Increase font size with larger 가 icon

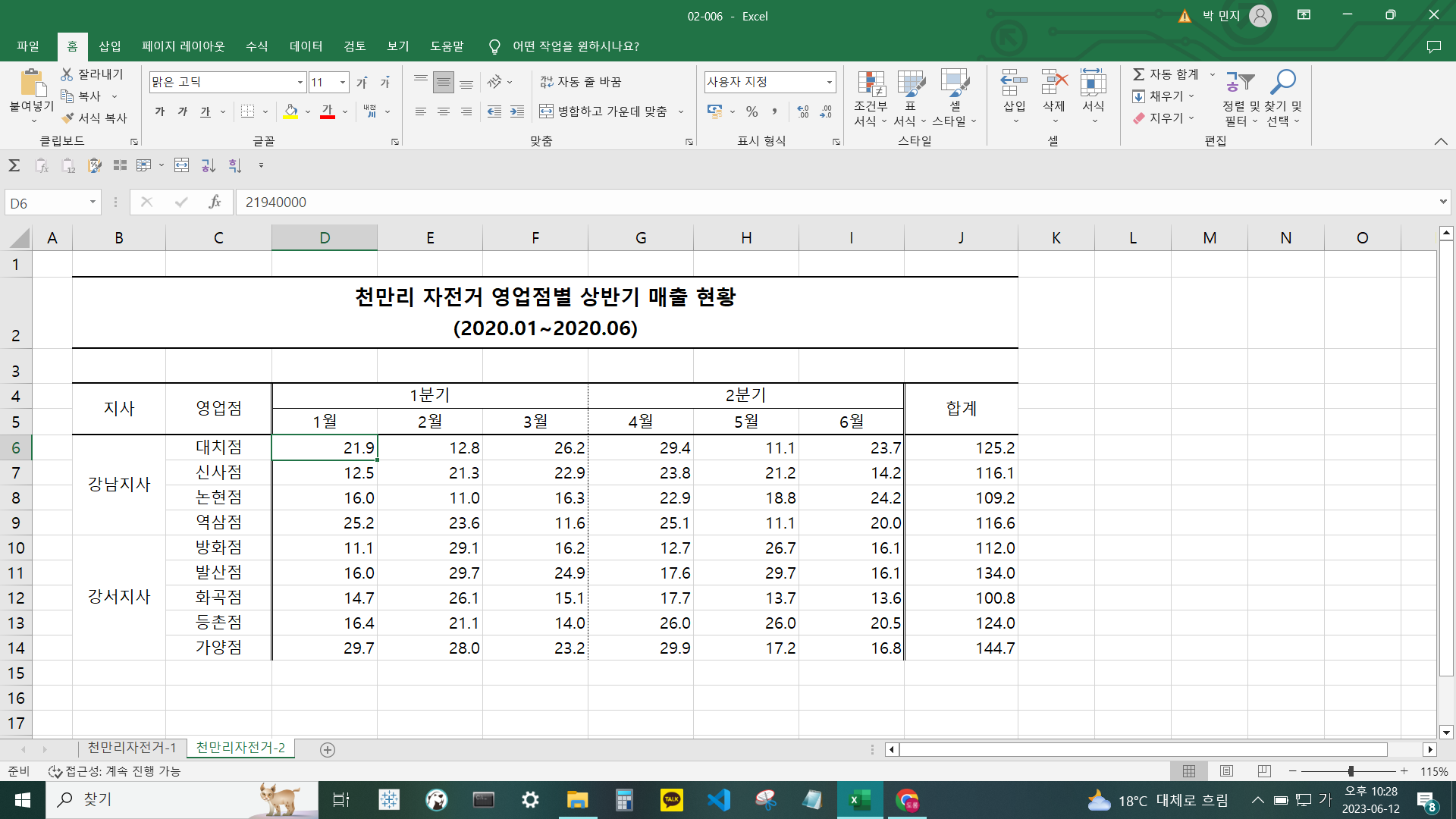tap(362, 82)
